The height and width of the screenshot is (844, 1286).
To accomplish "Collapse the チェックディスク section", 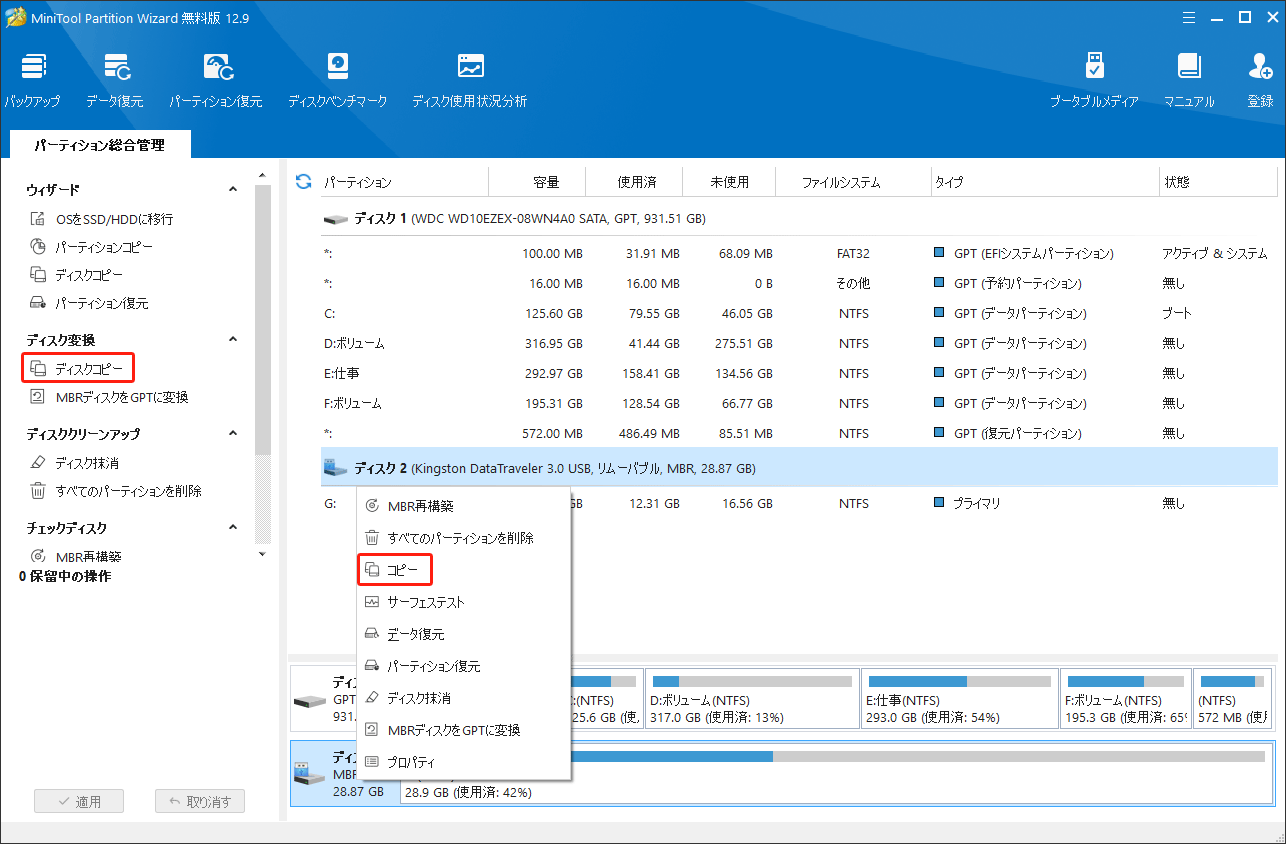I will 233,528.
